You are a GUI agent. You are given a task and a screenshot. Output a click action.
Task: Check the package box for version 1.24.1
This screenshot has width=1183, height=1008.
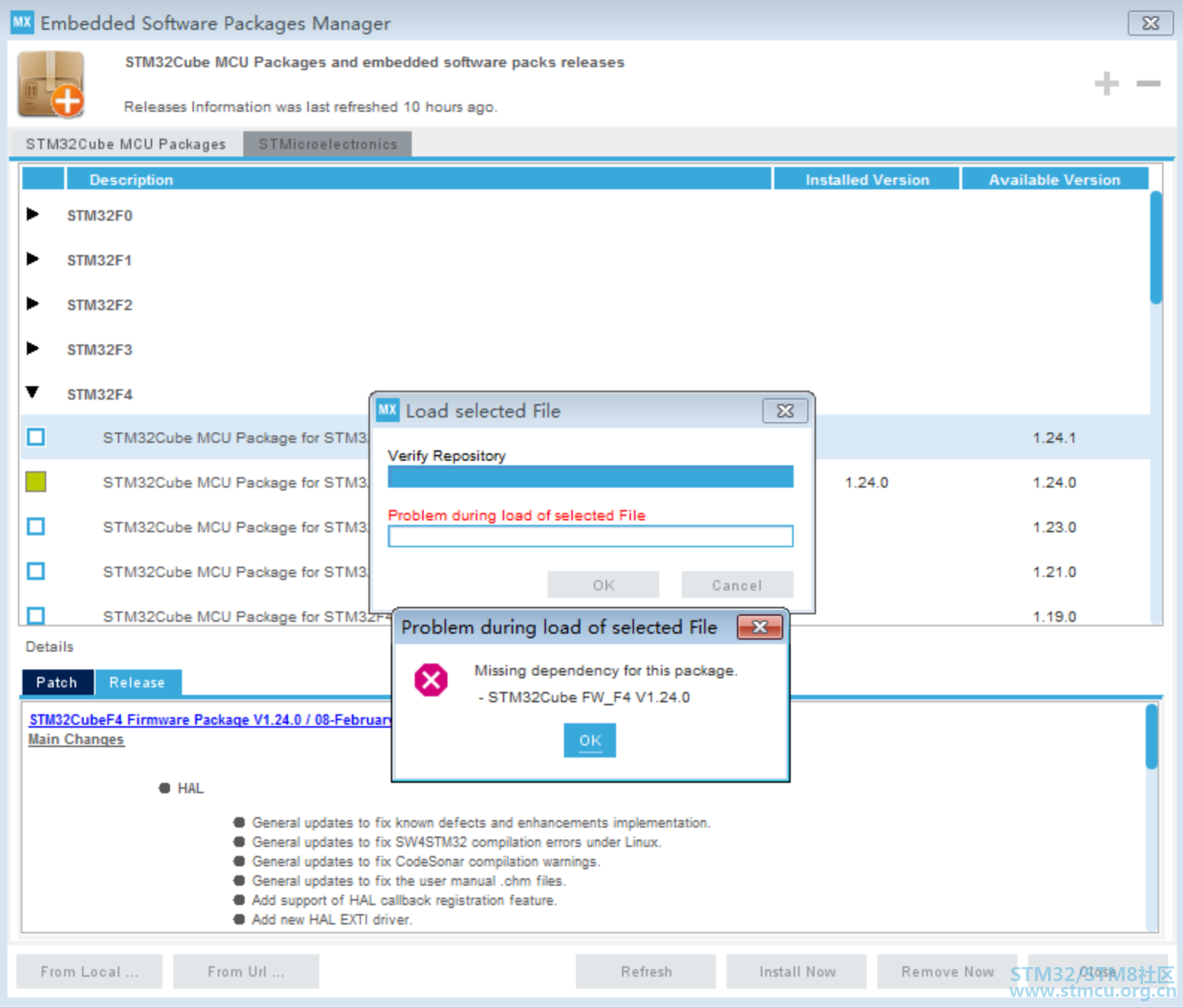(36, 437)
